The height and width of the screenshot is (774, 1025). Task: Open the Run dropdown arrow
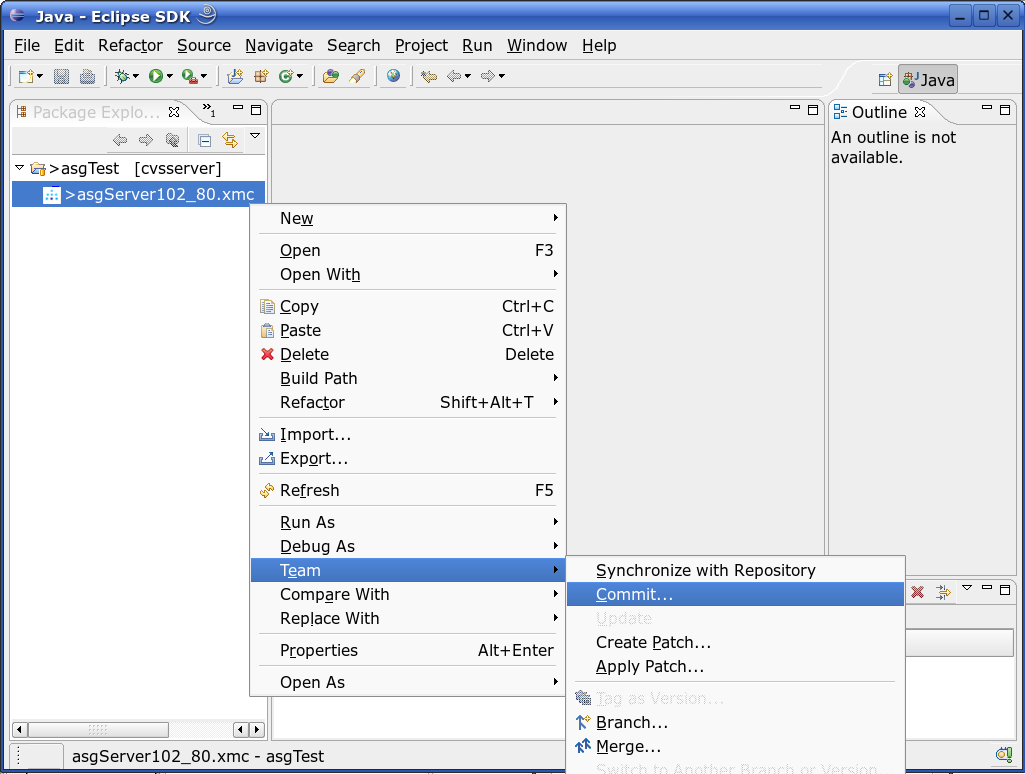tap(169, 76)
